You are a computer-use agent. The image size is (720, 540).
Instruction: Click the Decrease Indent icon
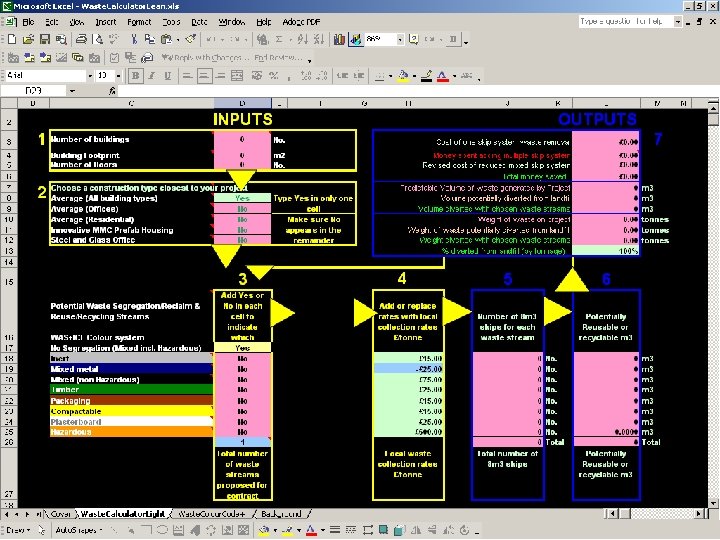point(342,76)
